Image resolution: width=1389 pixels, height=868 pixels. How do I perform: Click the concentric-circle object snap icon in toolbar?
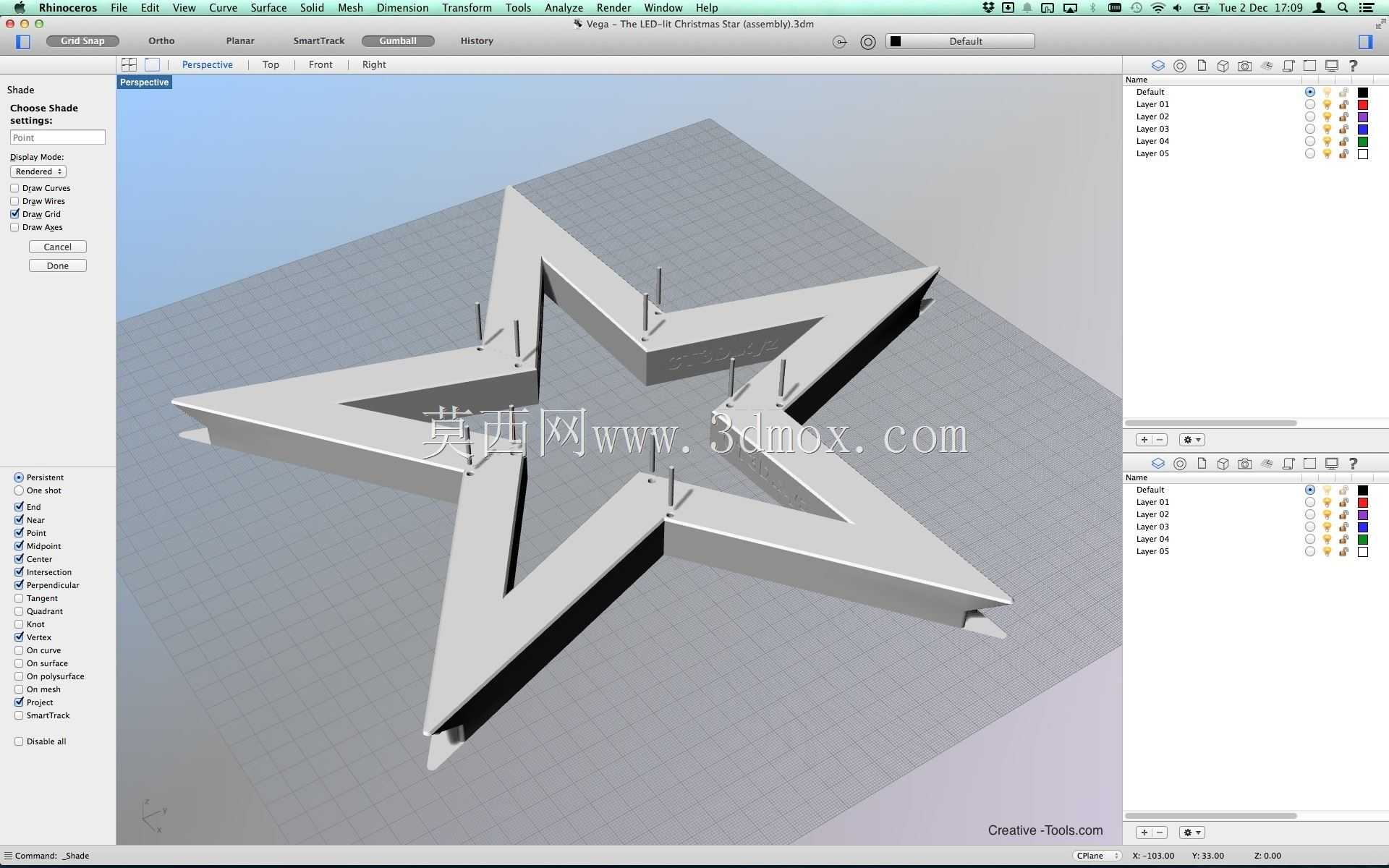(868, 42)
